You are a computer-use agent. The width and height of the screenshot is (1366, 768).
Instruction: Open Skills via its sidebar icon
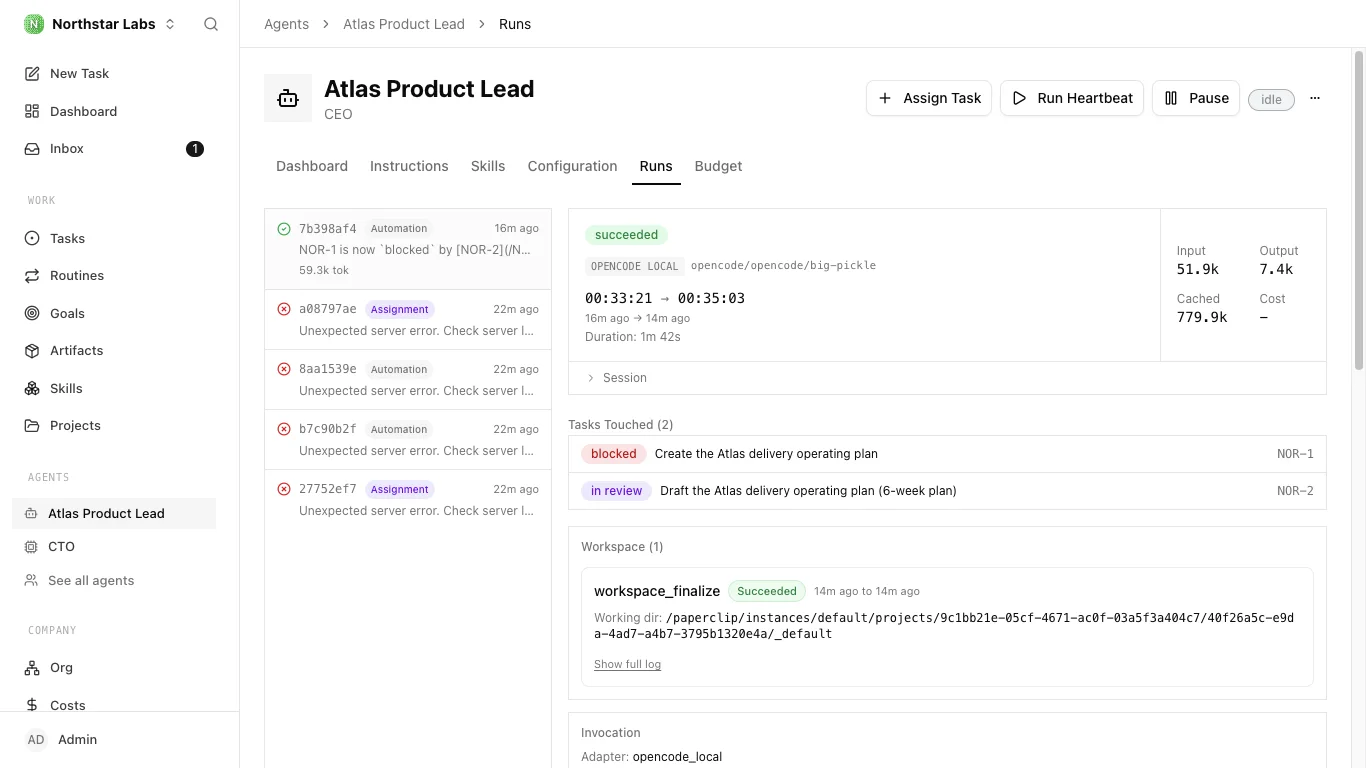[32, 388]
